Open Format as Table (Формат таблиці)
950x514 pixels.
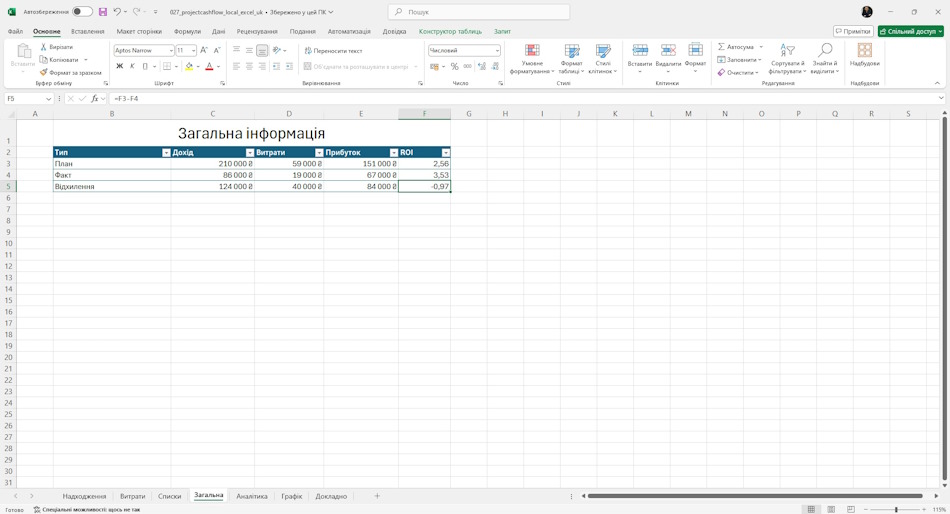(x=571, y=59)
